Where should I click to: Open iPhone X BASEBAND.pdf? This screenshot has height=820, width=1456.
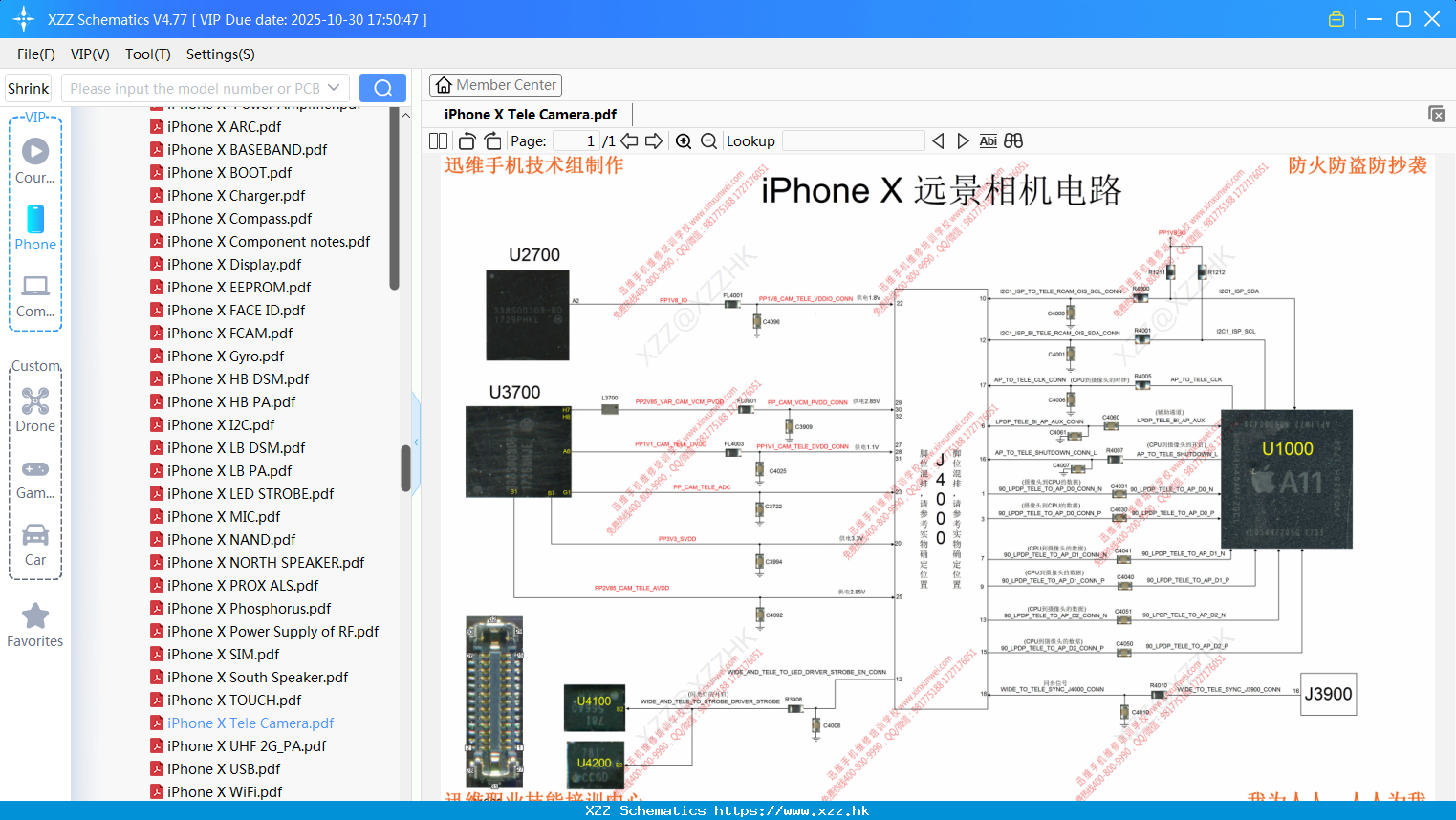tap(247, 150)
